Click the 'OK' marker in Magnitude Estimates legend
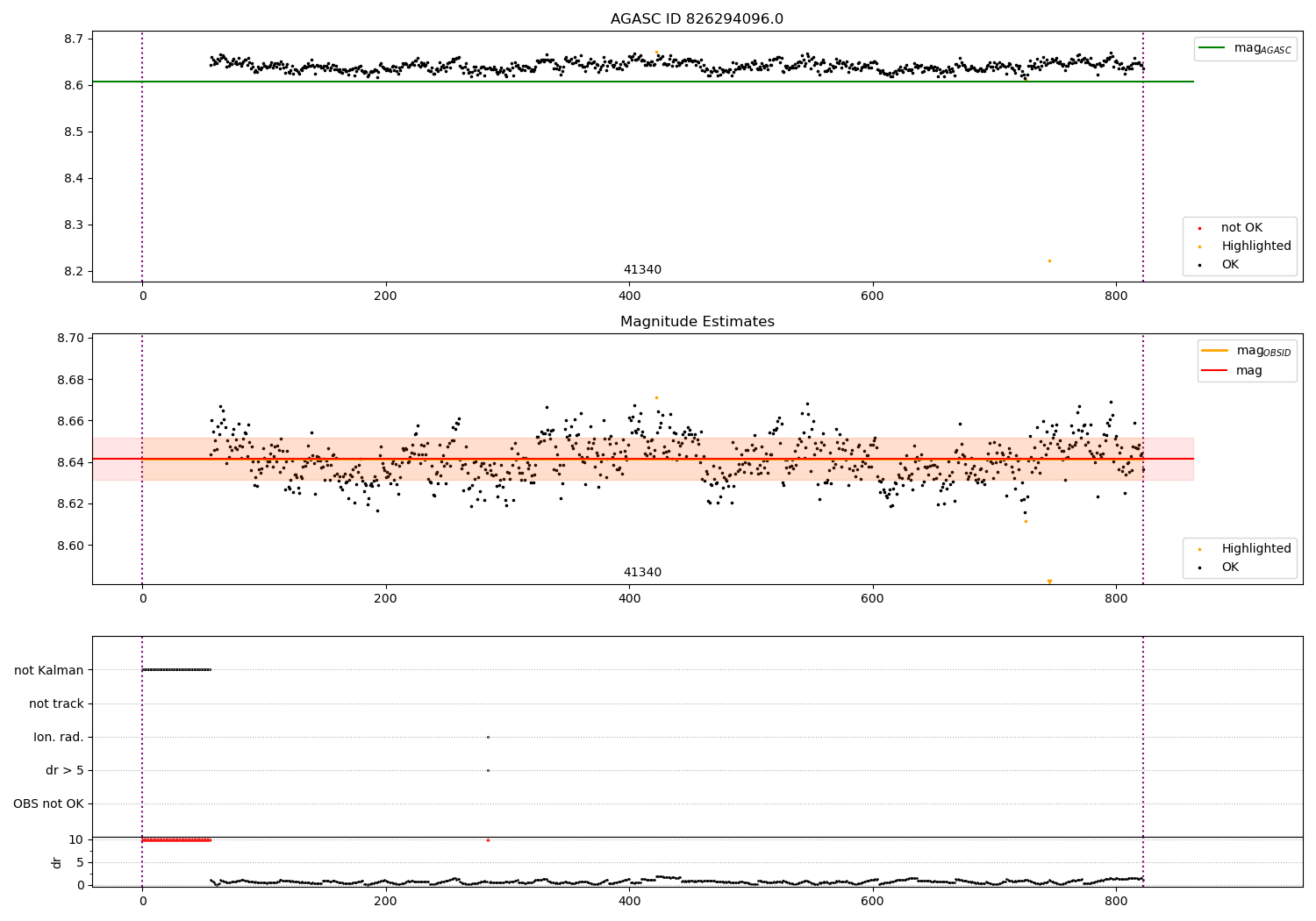Image resolution: width=1316 pixels, height=921 pixels. (x=1199, y=568)
